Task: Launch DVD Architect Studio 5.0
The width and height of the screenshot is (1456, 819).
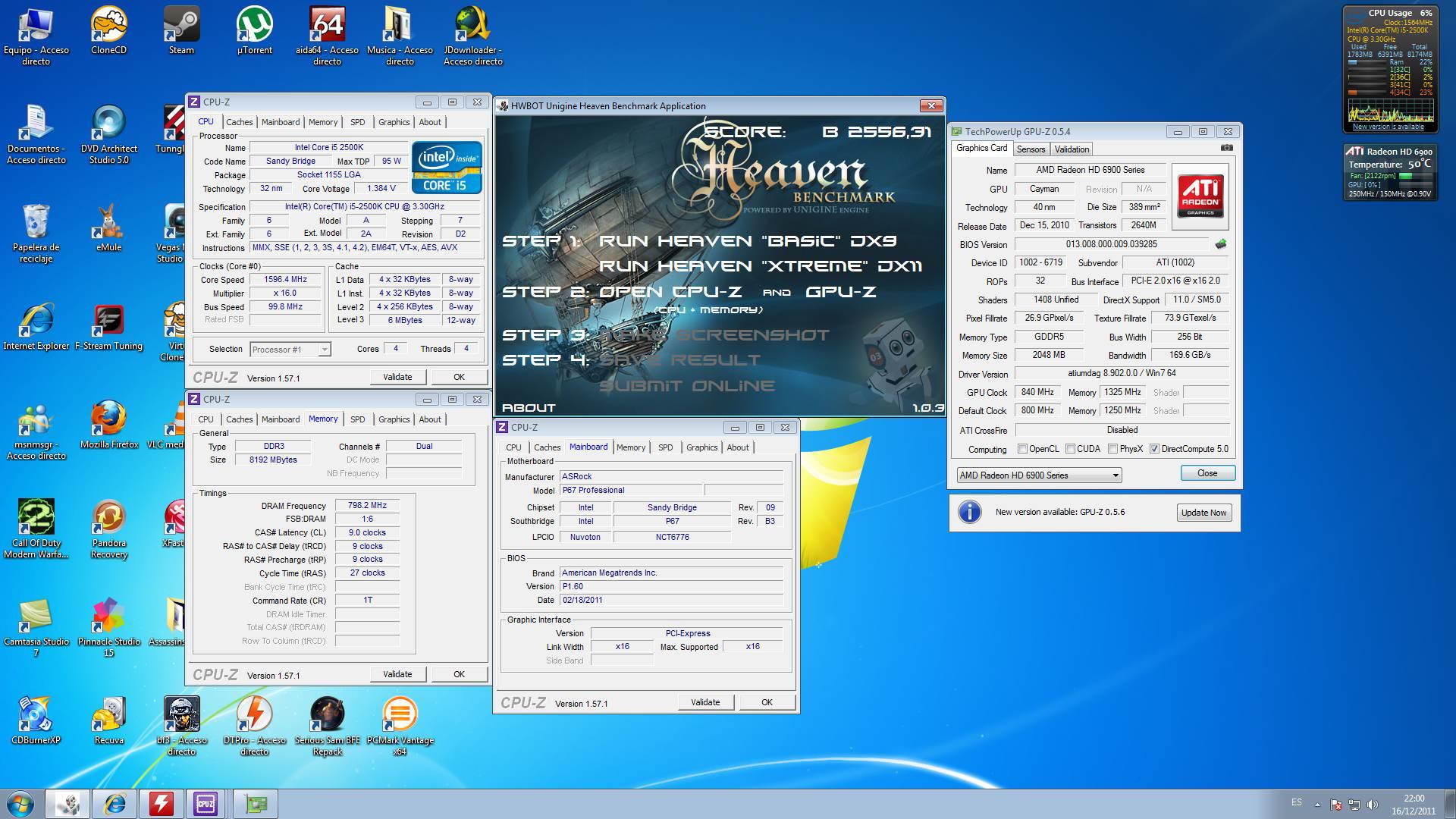Action: (x=108, y=135)
